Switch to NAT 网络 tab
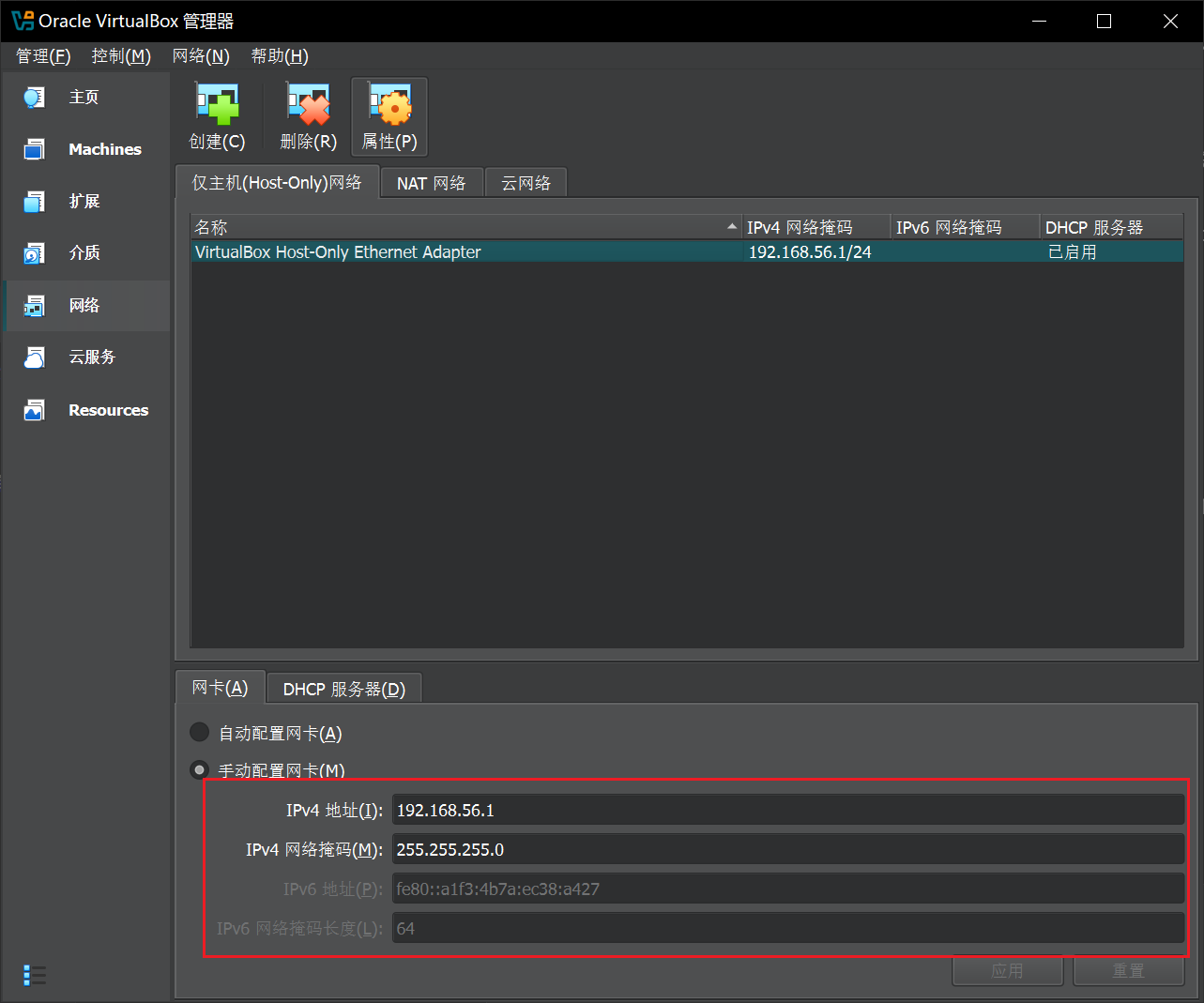 [432, 184]
